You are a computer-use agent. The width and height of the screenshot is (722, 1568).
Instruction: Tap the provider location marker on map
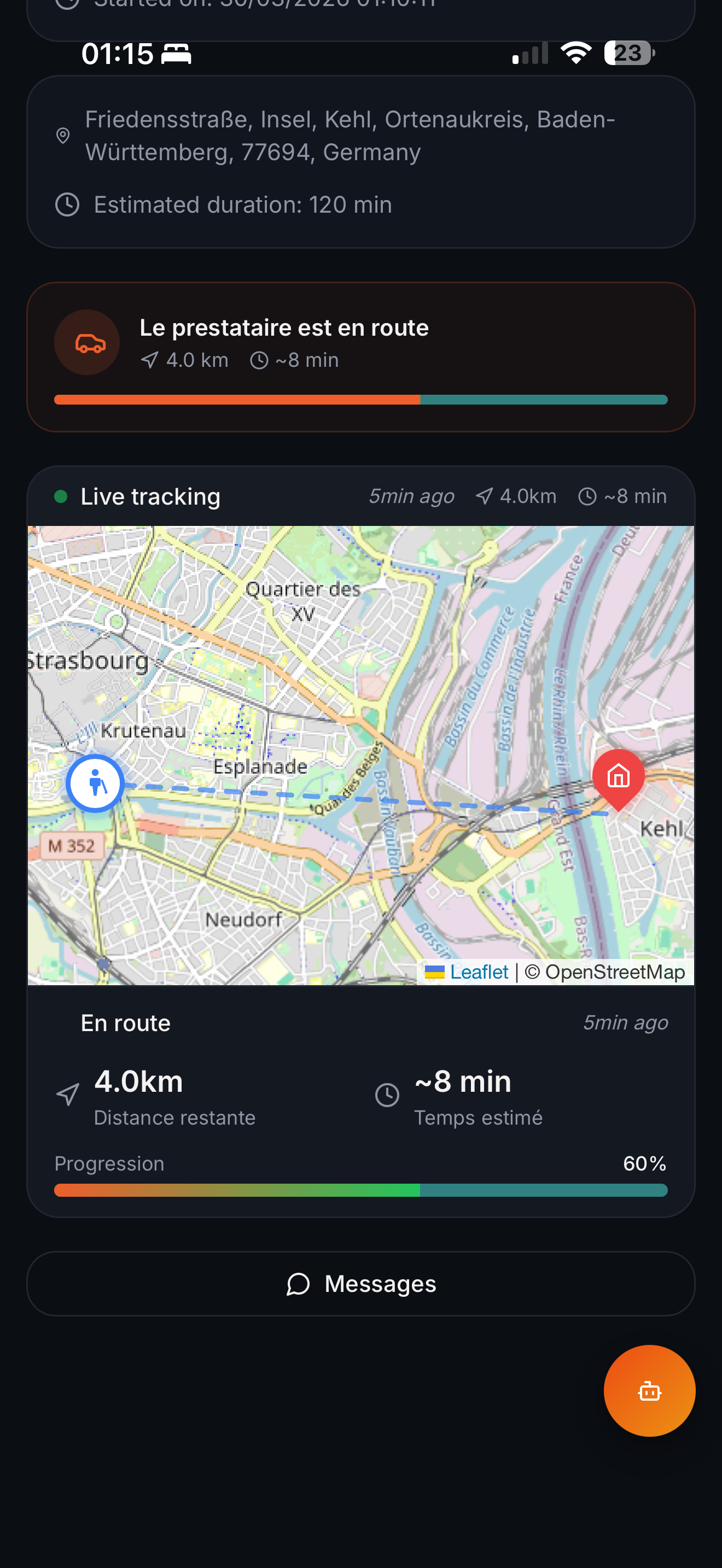[95, 783]
